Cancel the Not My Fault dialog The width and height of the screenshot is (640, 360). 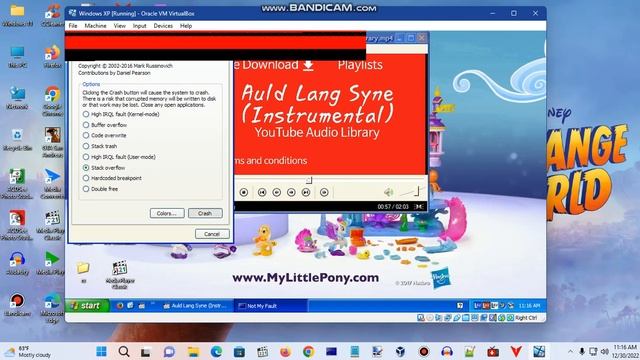(212, 234)
